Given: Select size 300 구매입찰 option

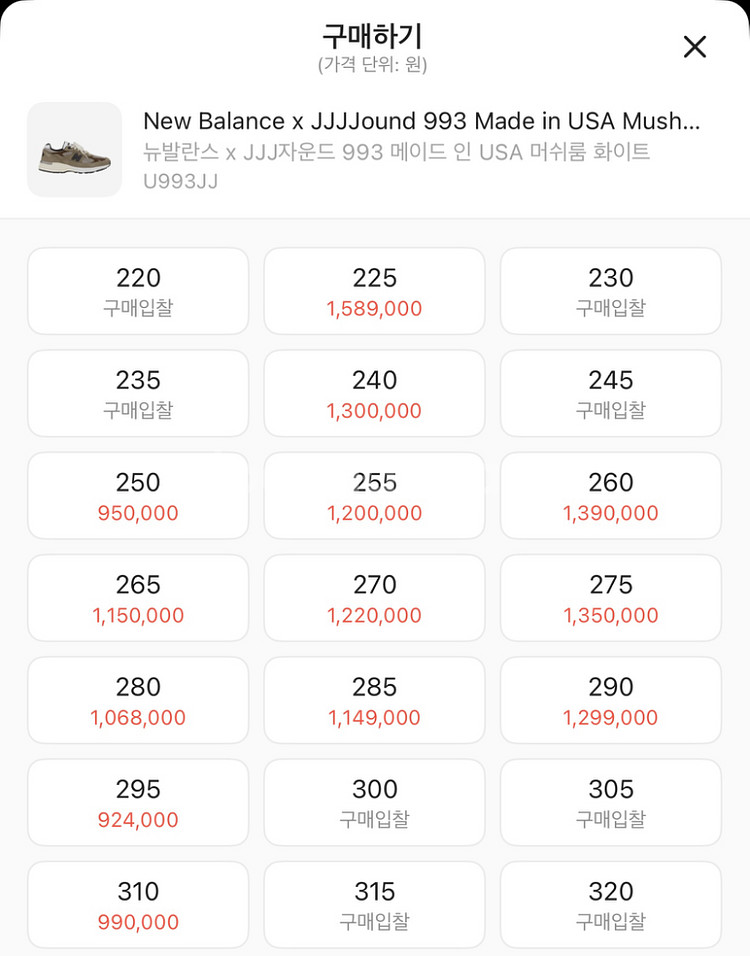Looking at the screenshot, I should [374, 802].
